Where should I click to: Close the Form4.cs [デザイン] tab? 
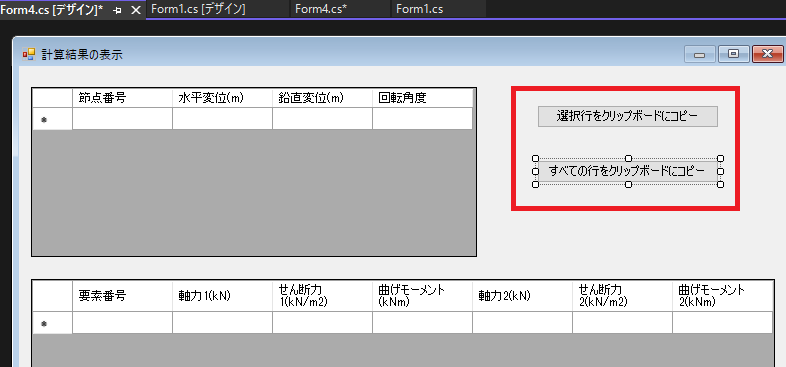(x=135, y=10)
